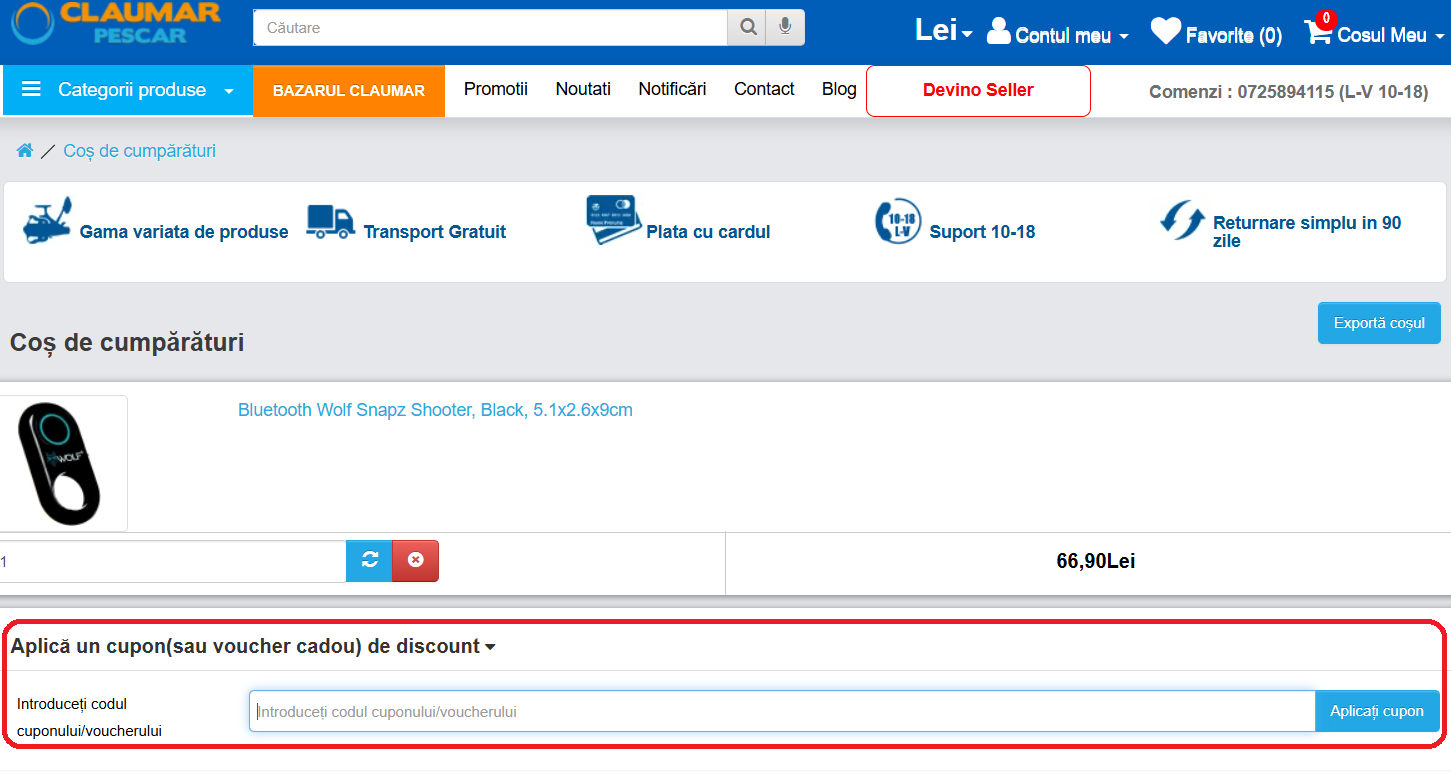This screenshot has width=1451, height=774.
Task: Click the Devino Seller button
Action: [977, 91]
